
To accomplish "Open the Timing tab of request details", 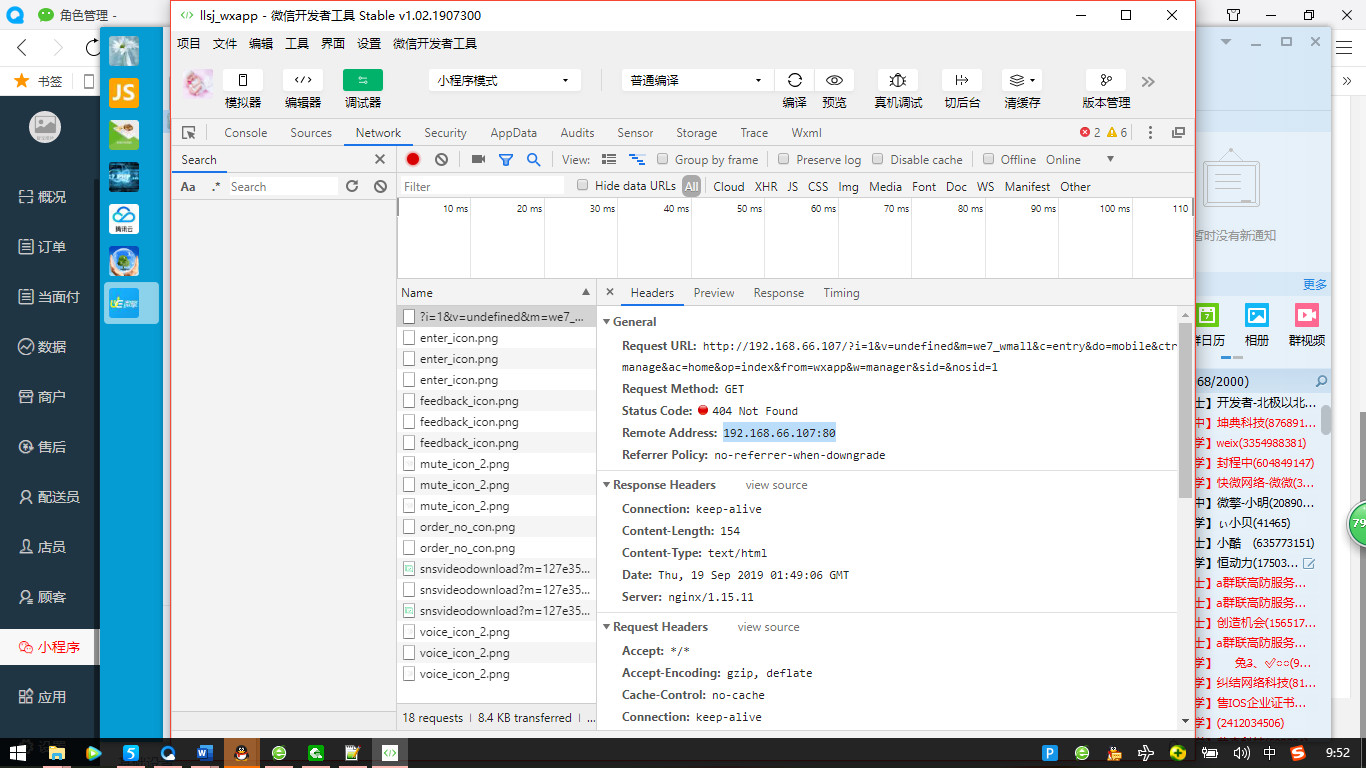I will click(x=841, y=293).
